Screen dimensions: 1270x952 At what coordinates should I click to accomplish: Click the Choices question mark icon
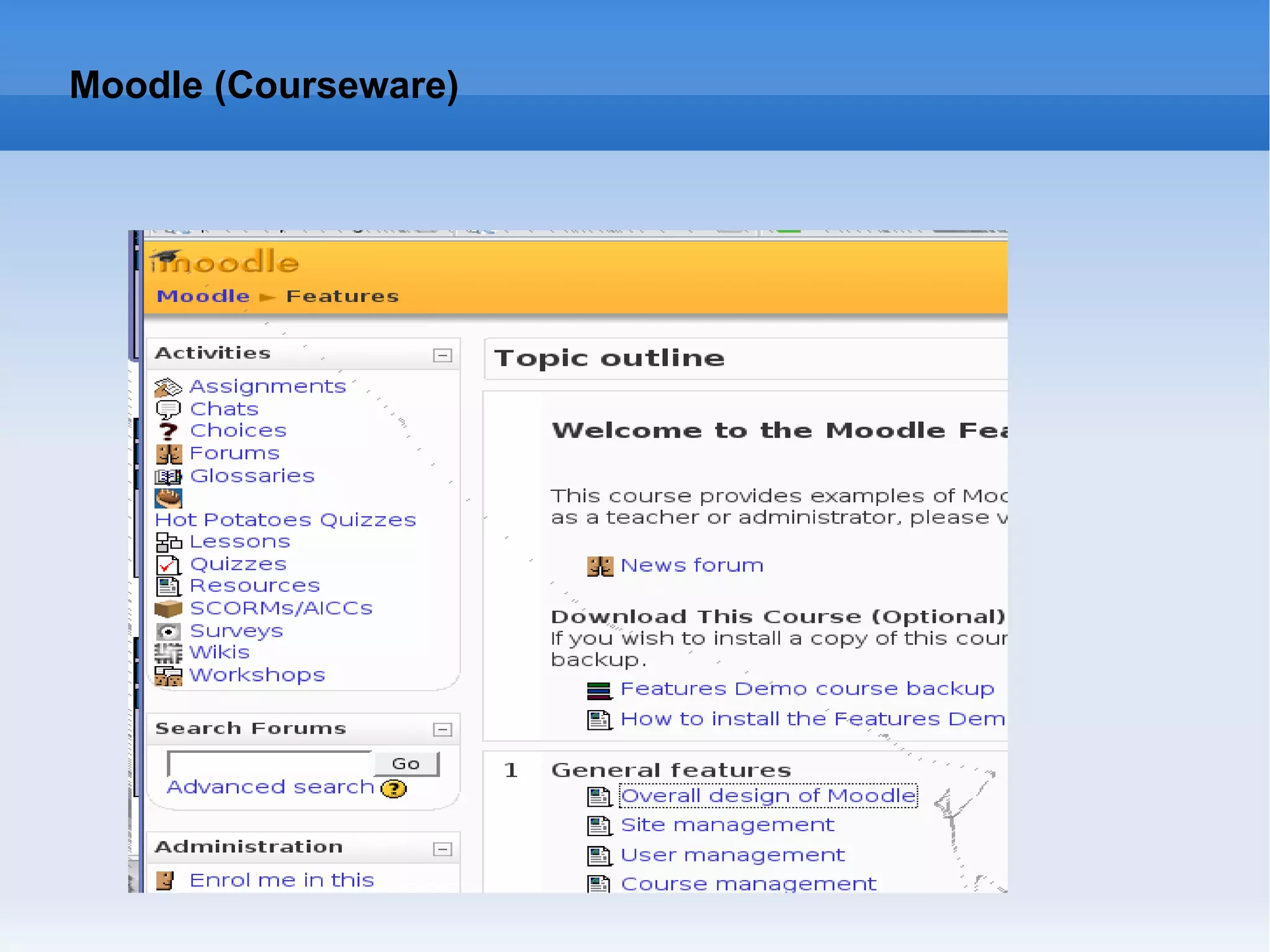tap(167, 431)
